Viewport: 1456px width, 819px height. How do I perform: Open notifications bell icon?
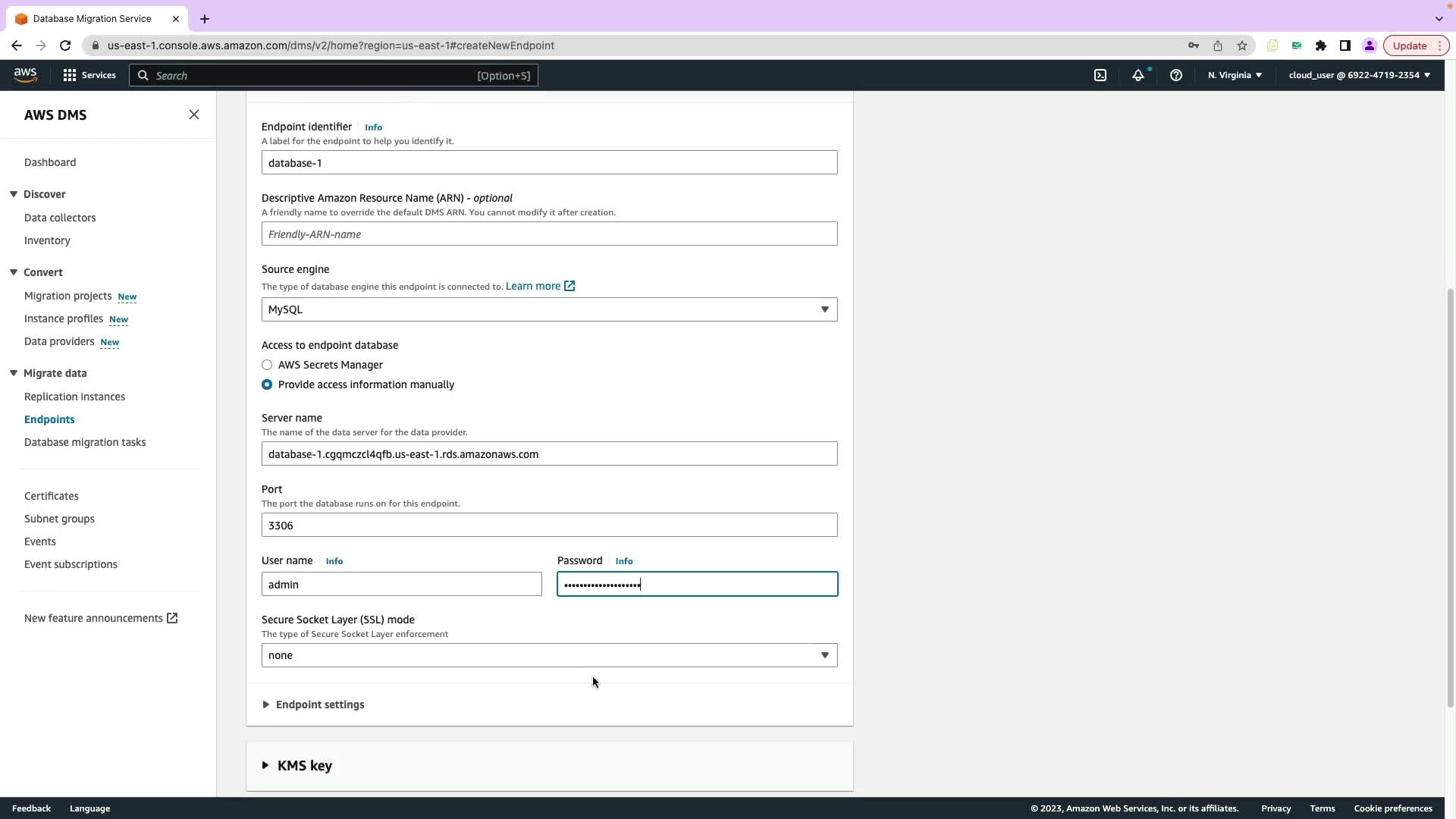[1137, 75]
